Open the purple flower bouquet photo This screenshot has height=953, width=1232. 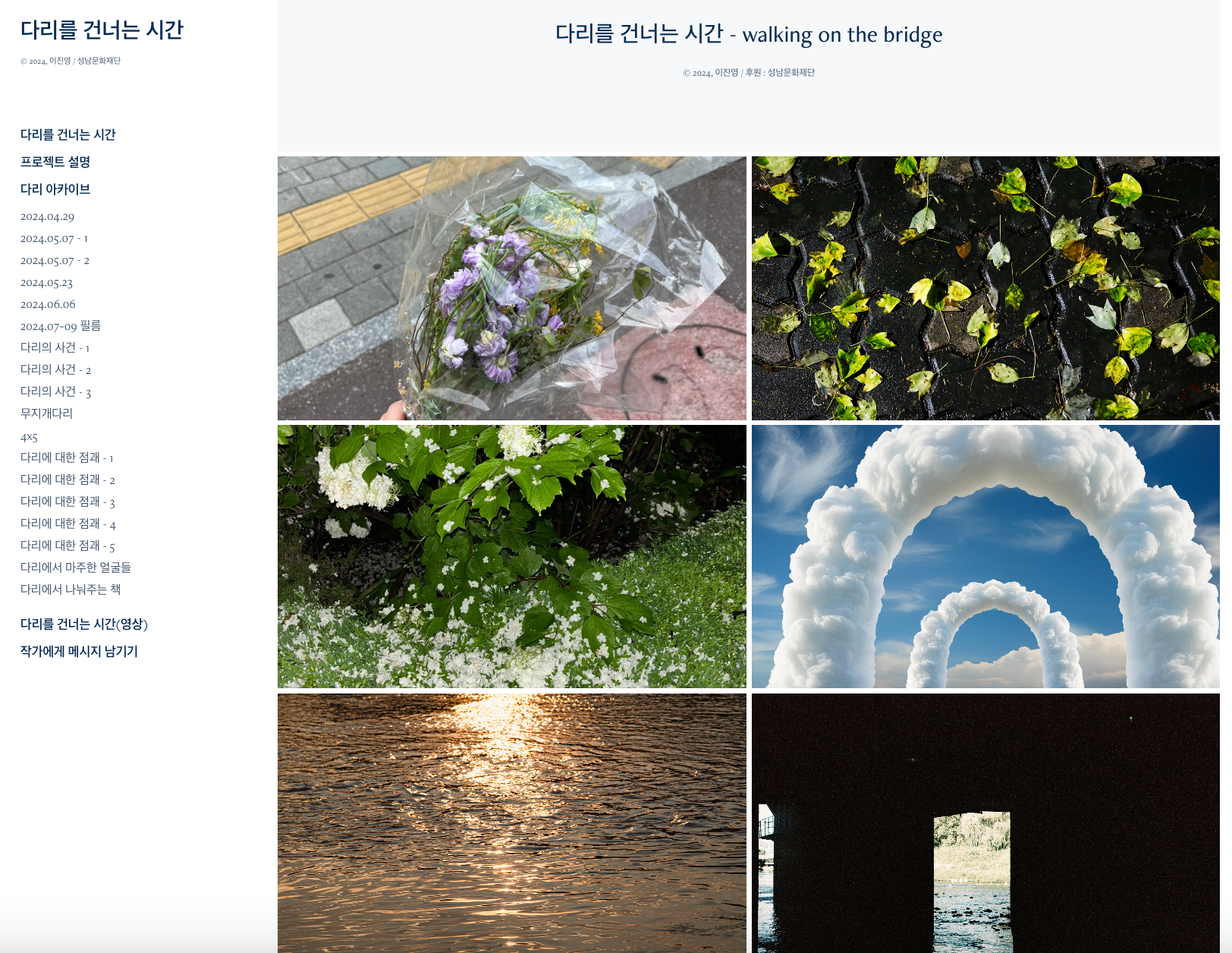pyautogui.click(x=512, y=288)
